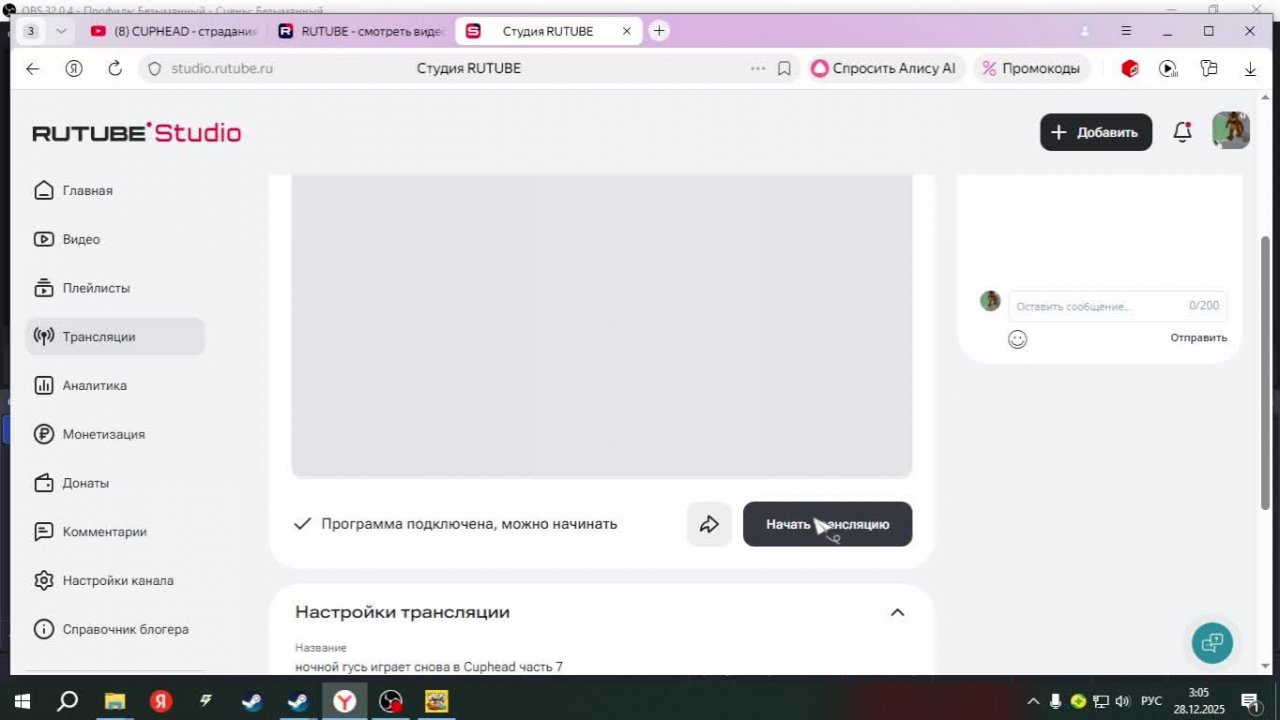Open File Explorer from the taskbar
The height and width of the screenshot is (720, 1280).
tap(115, 701)
